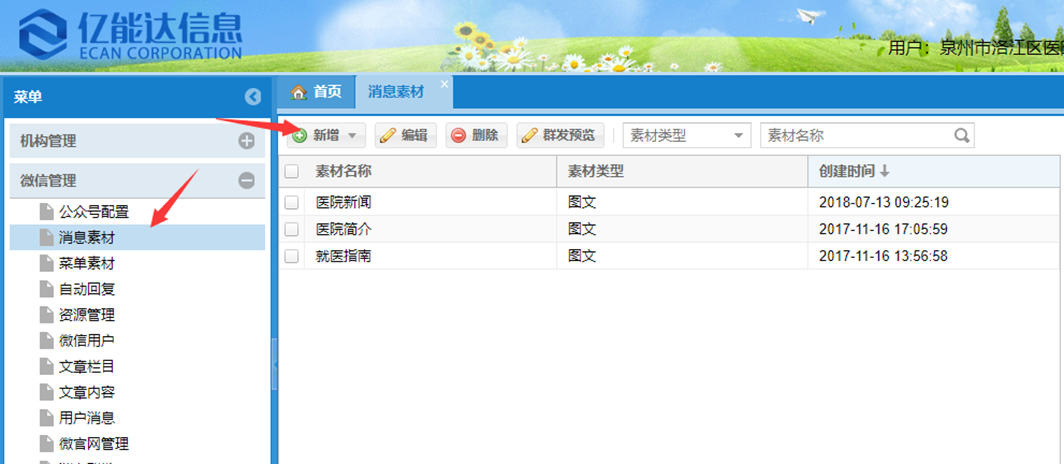Click the ECAN Corporation logo

[131, 35]
